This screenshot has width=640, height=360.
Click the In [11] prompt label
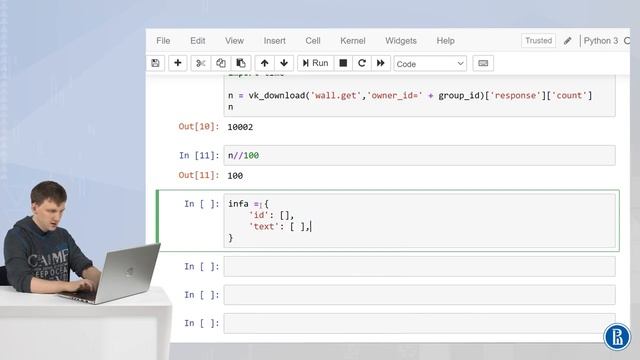pyautogui.click(x=199, y=156)
